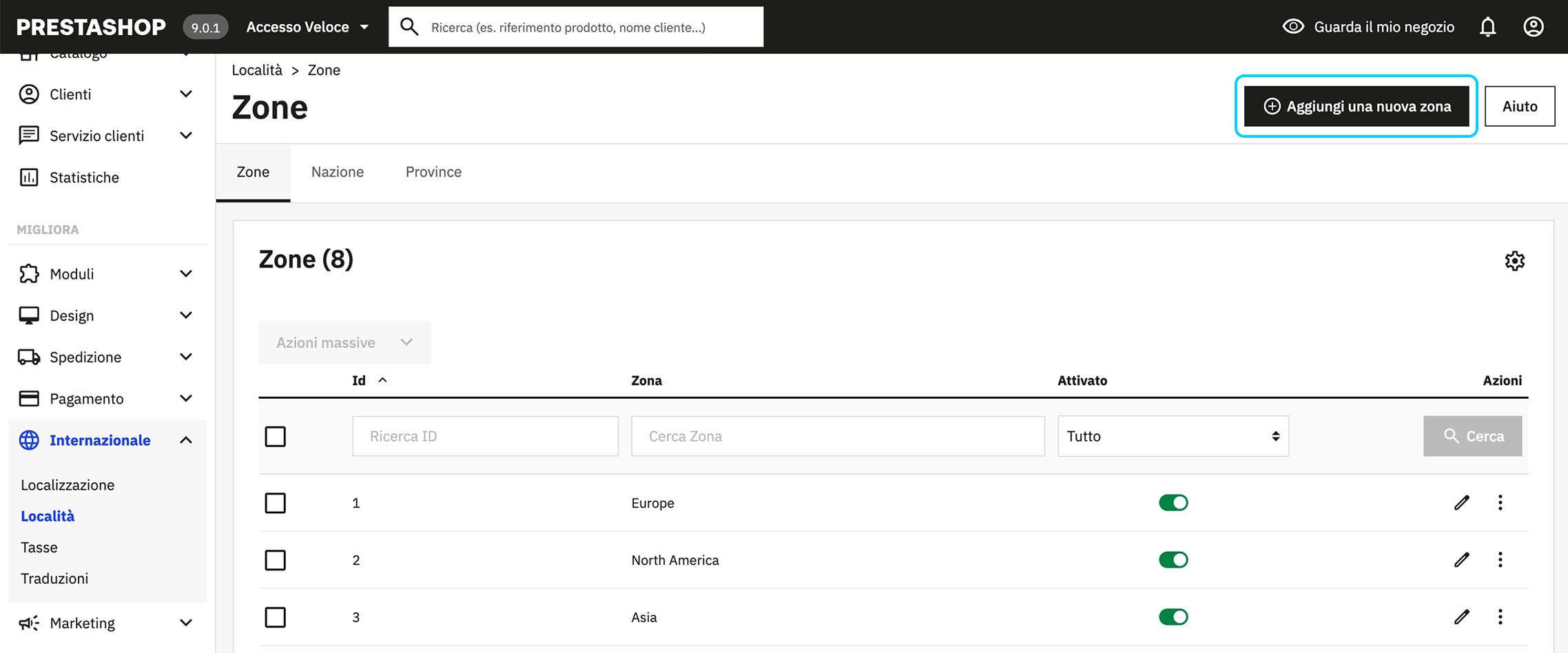Open the notifications bell
This screenshot has width=1568, height=653.
click(1487, 27)
